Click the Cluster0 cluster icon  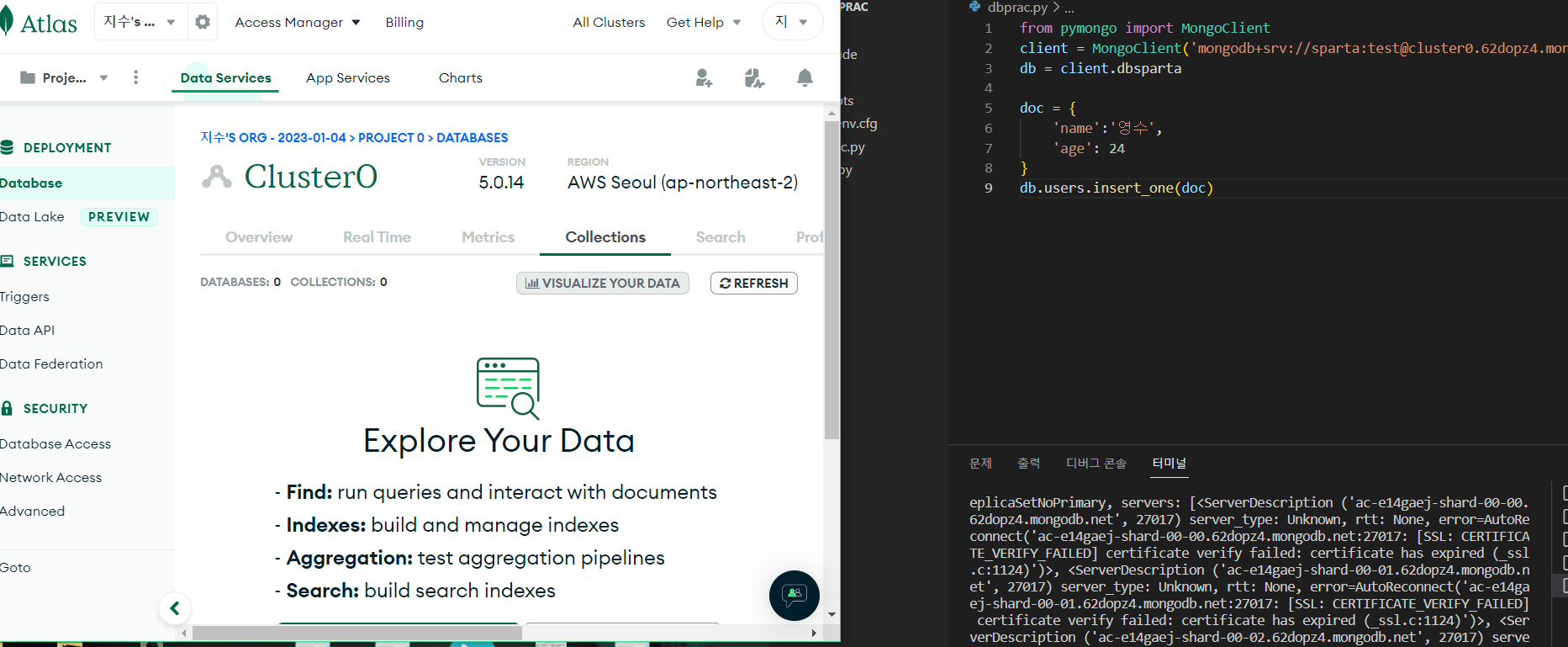click(x=217, y=177)
